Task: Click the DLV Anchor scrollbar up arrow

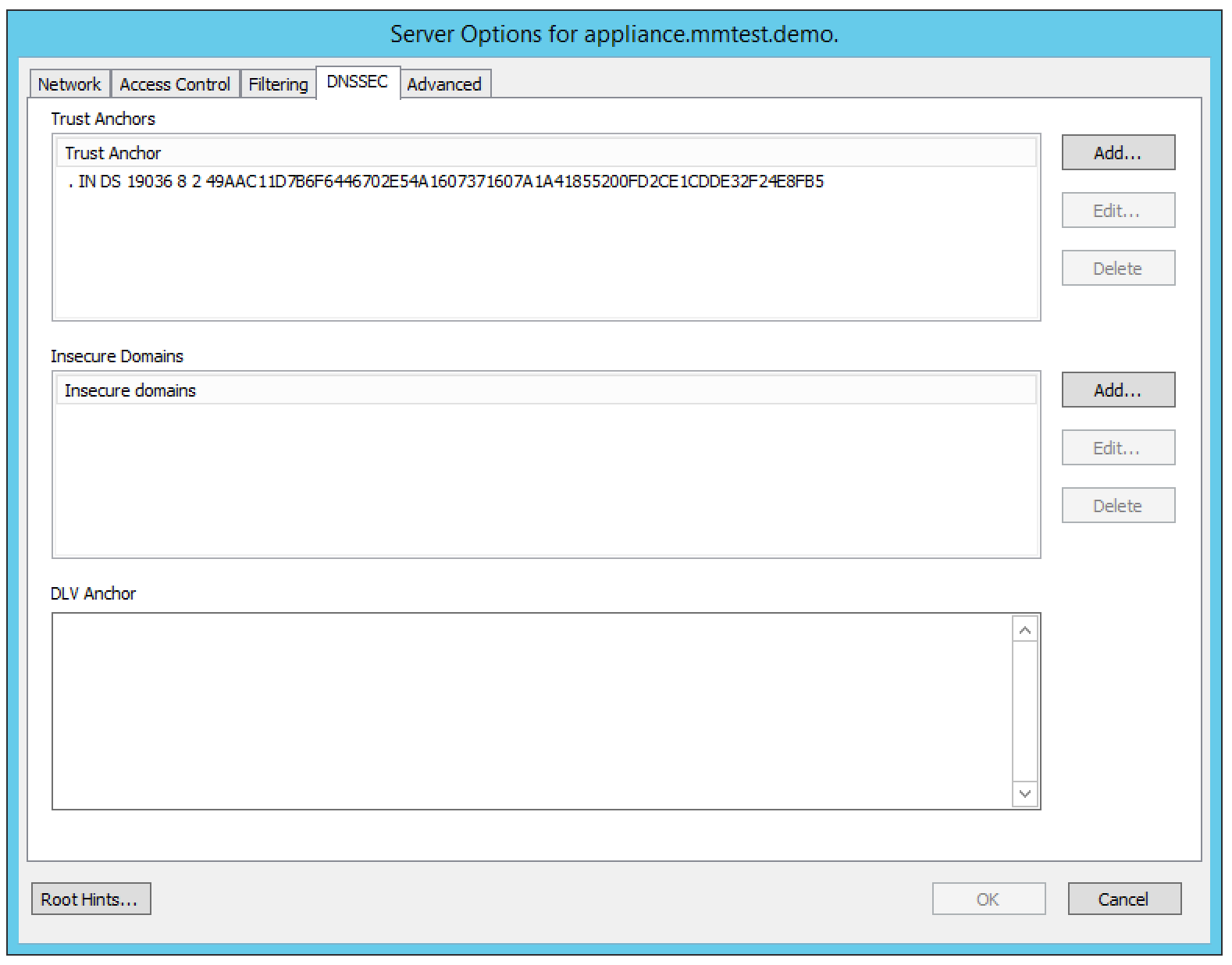Action: pos(1024,630)
